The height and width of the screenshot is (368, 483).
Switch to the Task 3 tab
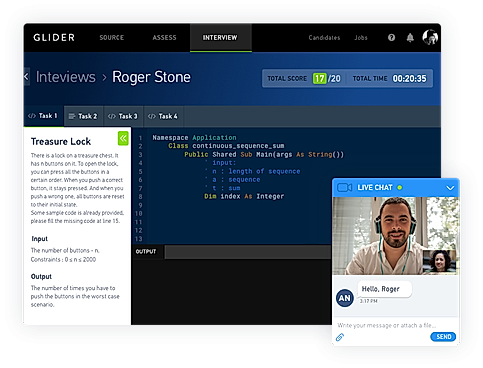tap(123, 116)
